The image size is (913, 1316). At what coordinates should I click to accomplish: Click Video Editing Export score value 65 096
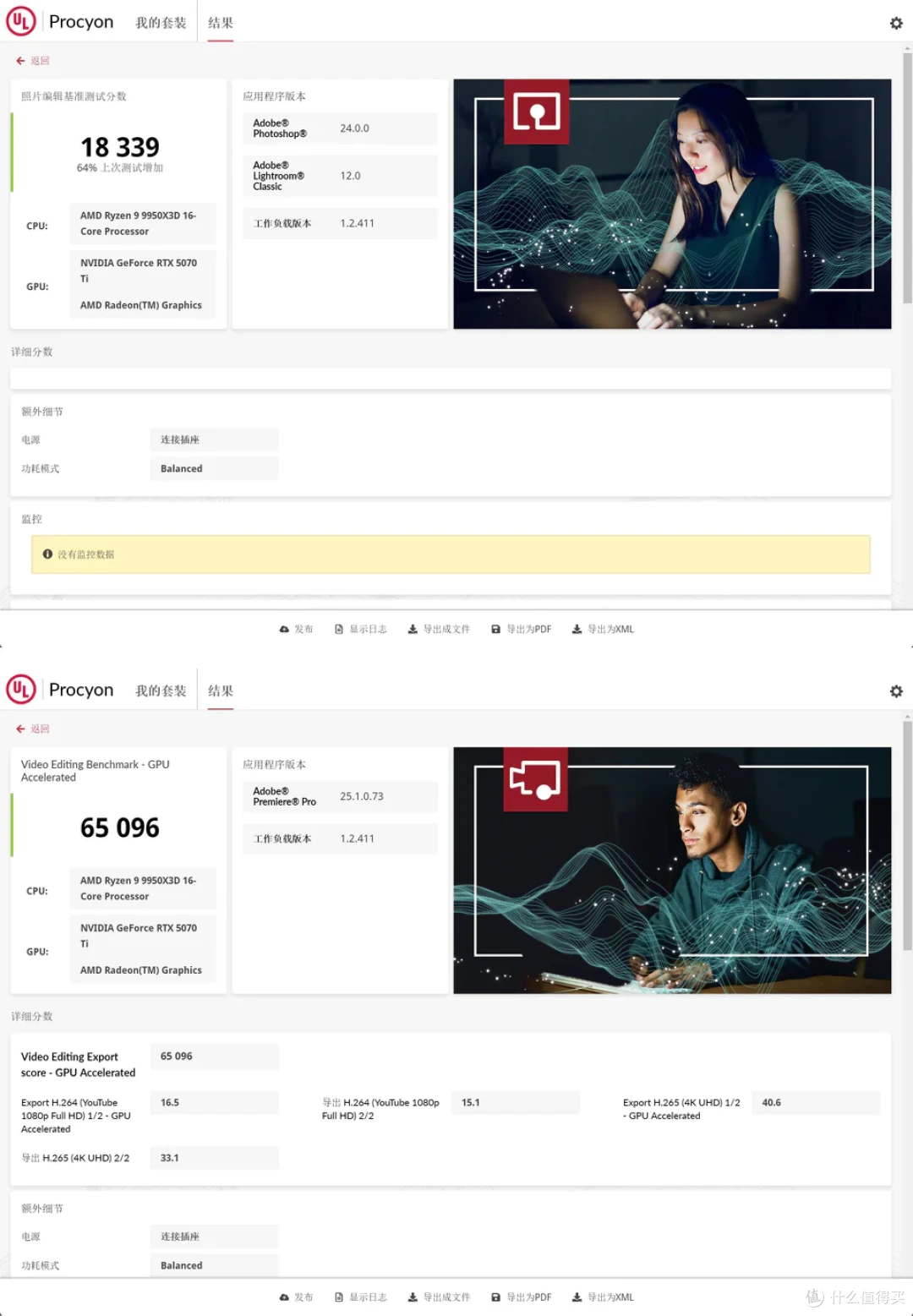214,1057
